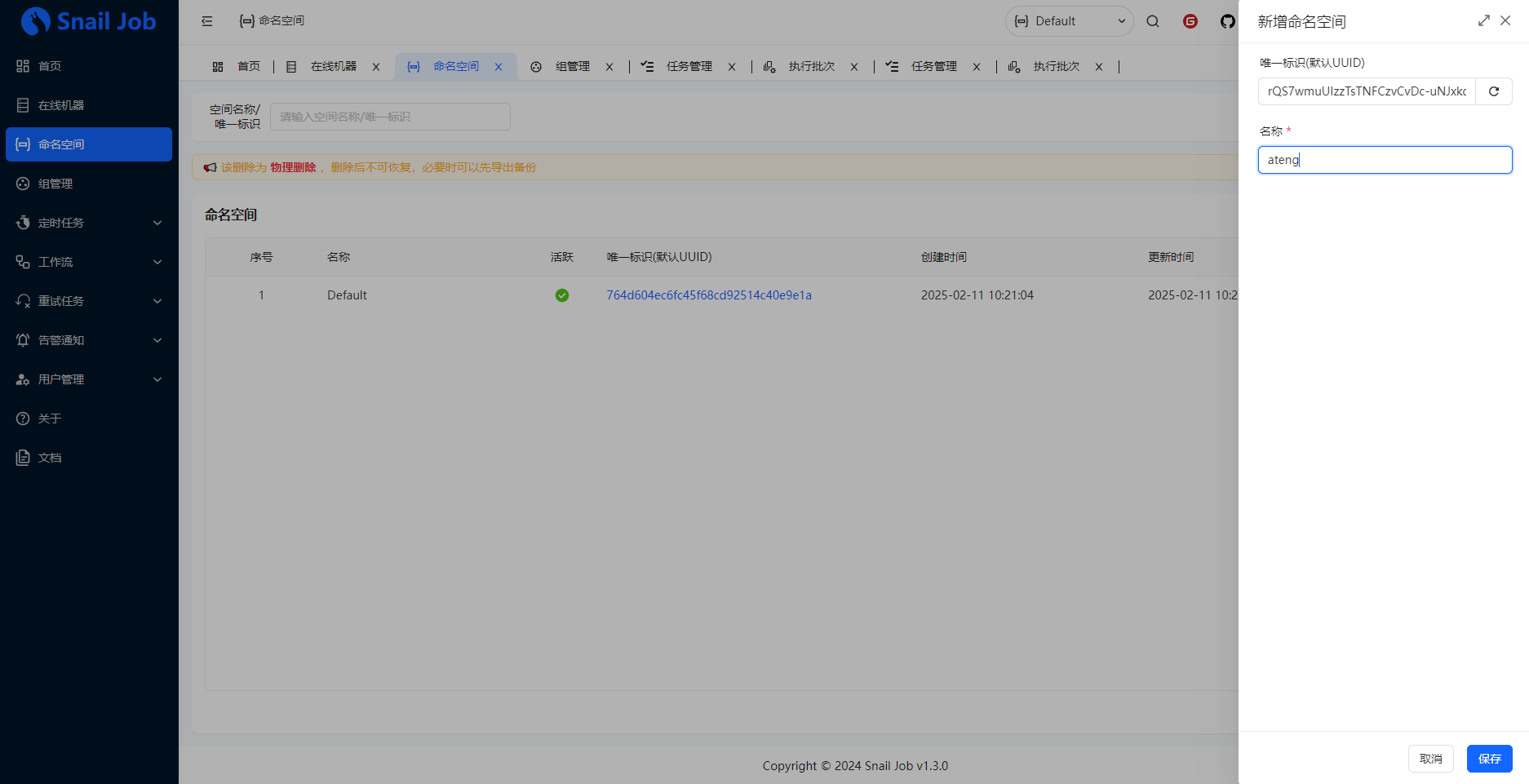1529x784 pixels.
Task: Click the red Gitee icon
Action: 1190,21
